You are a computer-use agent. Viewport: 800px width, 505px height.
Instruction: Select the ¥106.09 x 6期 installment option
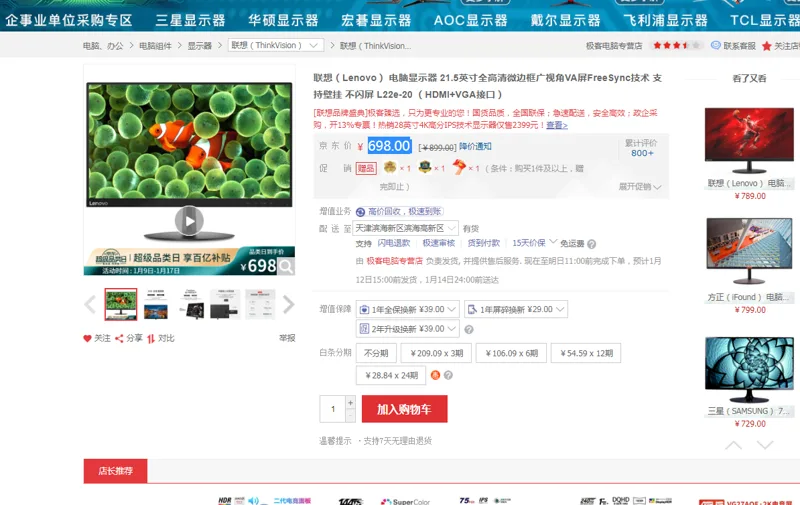point(511,353)
